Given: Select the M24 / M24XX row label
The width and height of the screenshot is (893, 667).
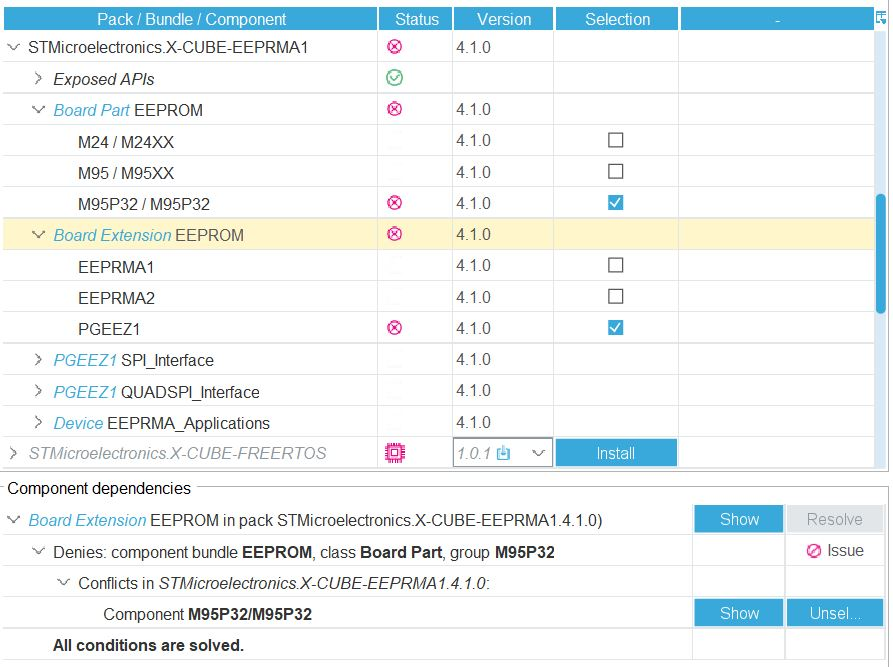Looking at the screenshot, I should coord(126,142).
